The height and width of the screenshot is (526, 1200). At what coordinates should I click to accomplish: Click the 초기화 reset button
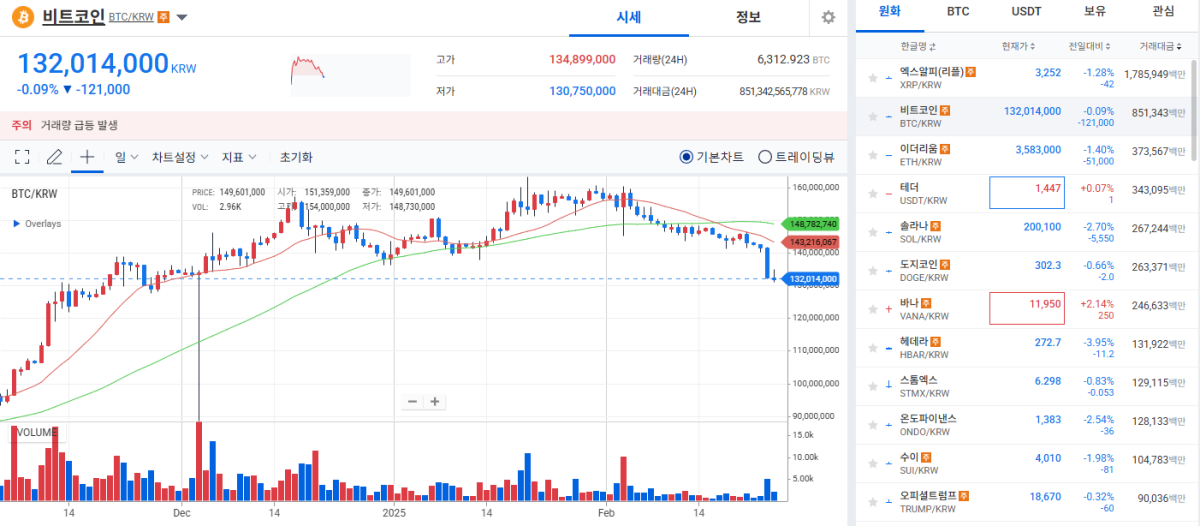coord(296,157)
